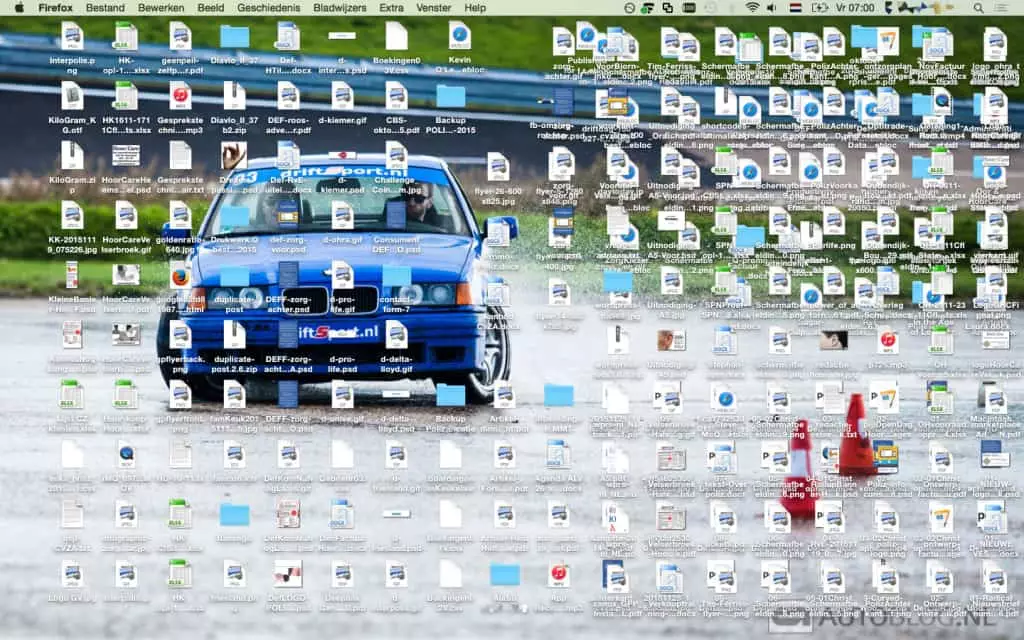Open the Extra menu
The height and width of the screenshot is (640, 1024).
[391, 8]
